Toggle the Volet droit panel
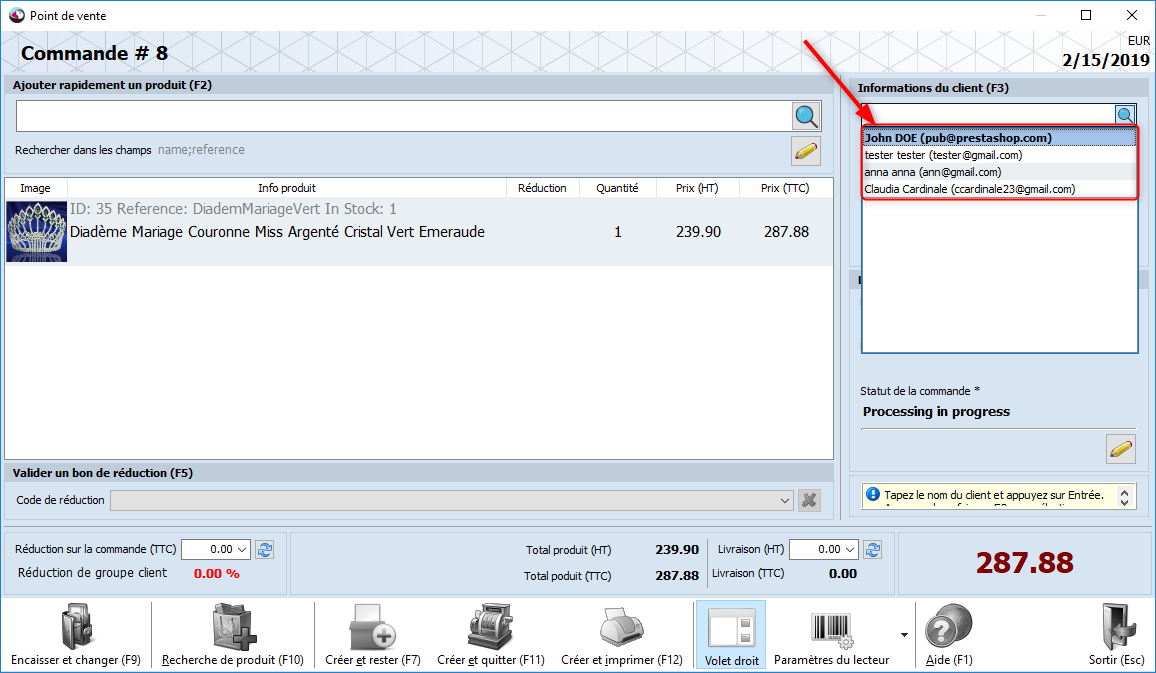The height and width of the screenshot is (673, 1156). [731, 636]
